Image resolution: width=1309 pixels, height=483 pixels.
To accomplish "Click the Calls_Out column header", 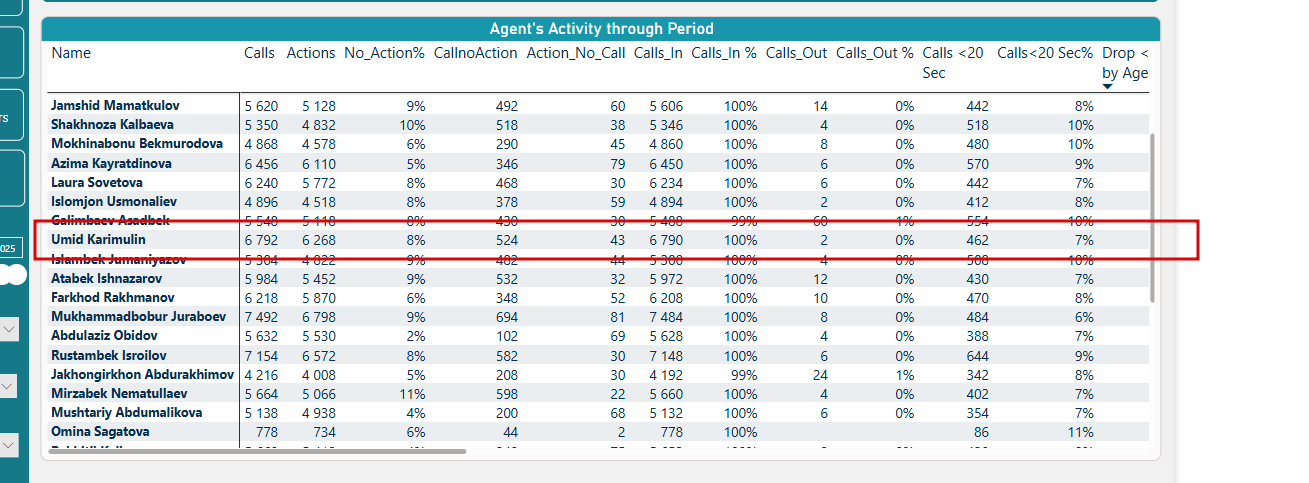I will (x=797, y=53).
